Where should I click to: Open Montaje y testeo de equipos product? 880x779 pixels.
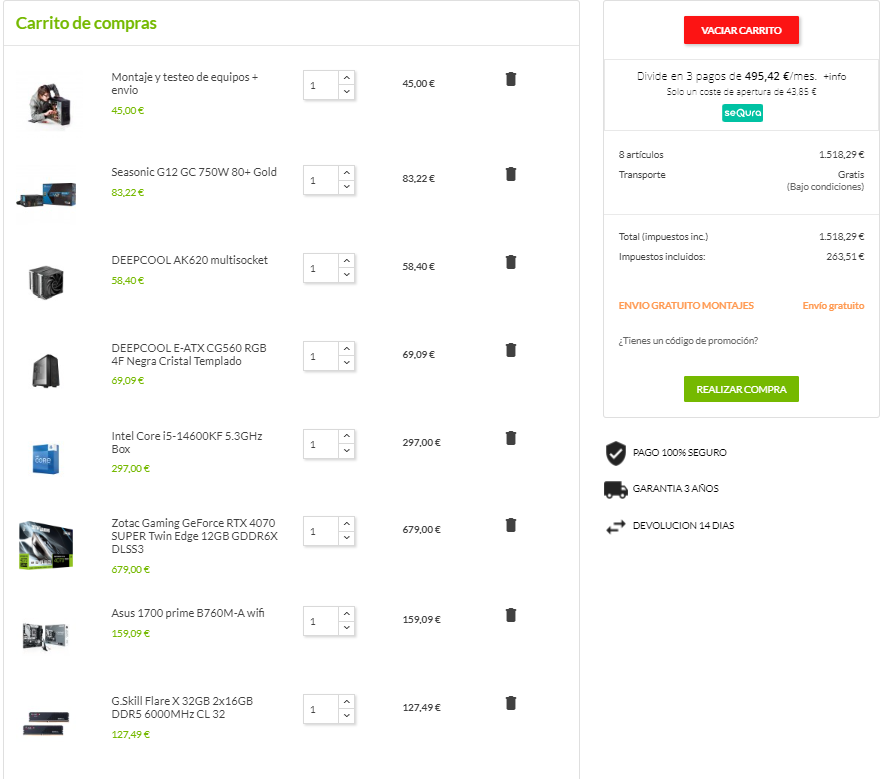click(x=185, y=84)
